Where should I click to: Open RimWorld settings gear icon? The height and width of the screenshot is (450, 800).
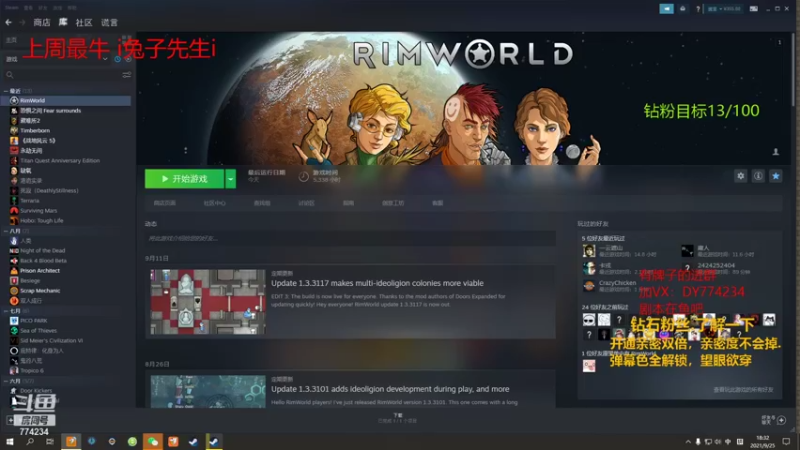(740, 176)
